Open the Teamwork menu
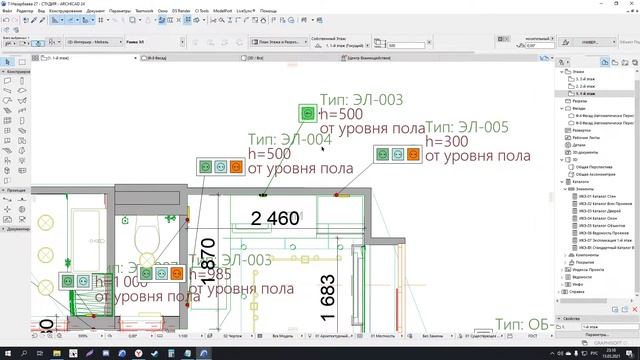 tap(144, 11)
